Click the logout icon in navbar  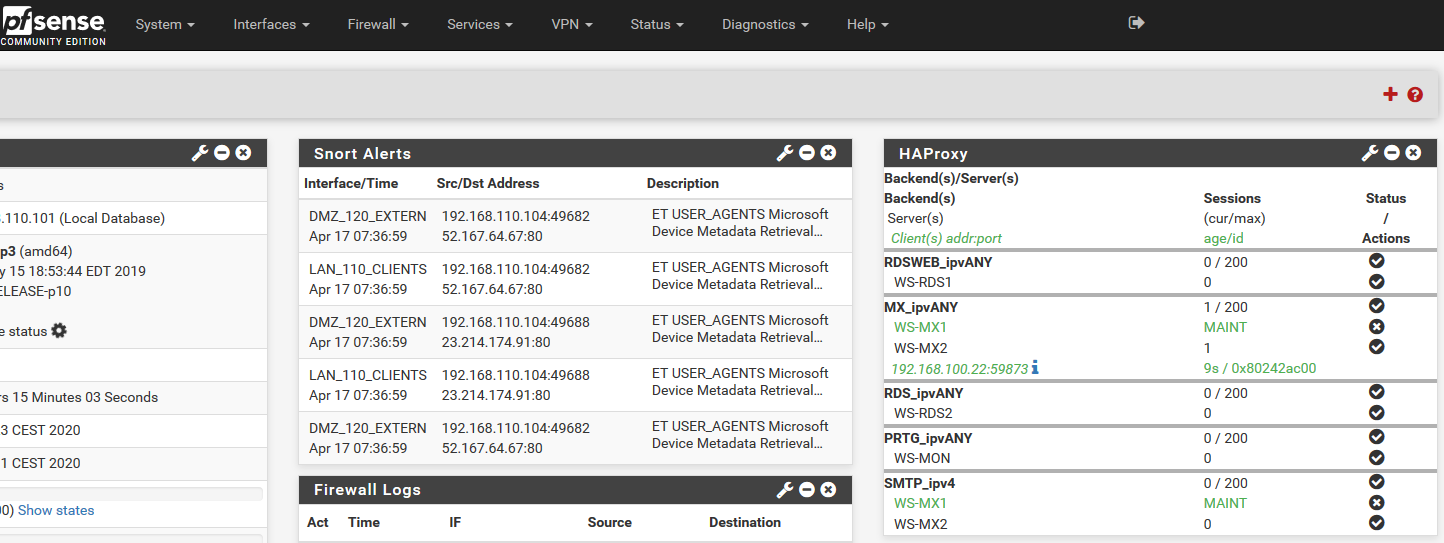tap(1136, 23)
